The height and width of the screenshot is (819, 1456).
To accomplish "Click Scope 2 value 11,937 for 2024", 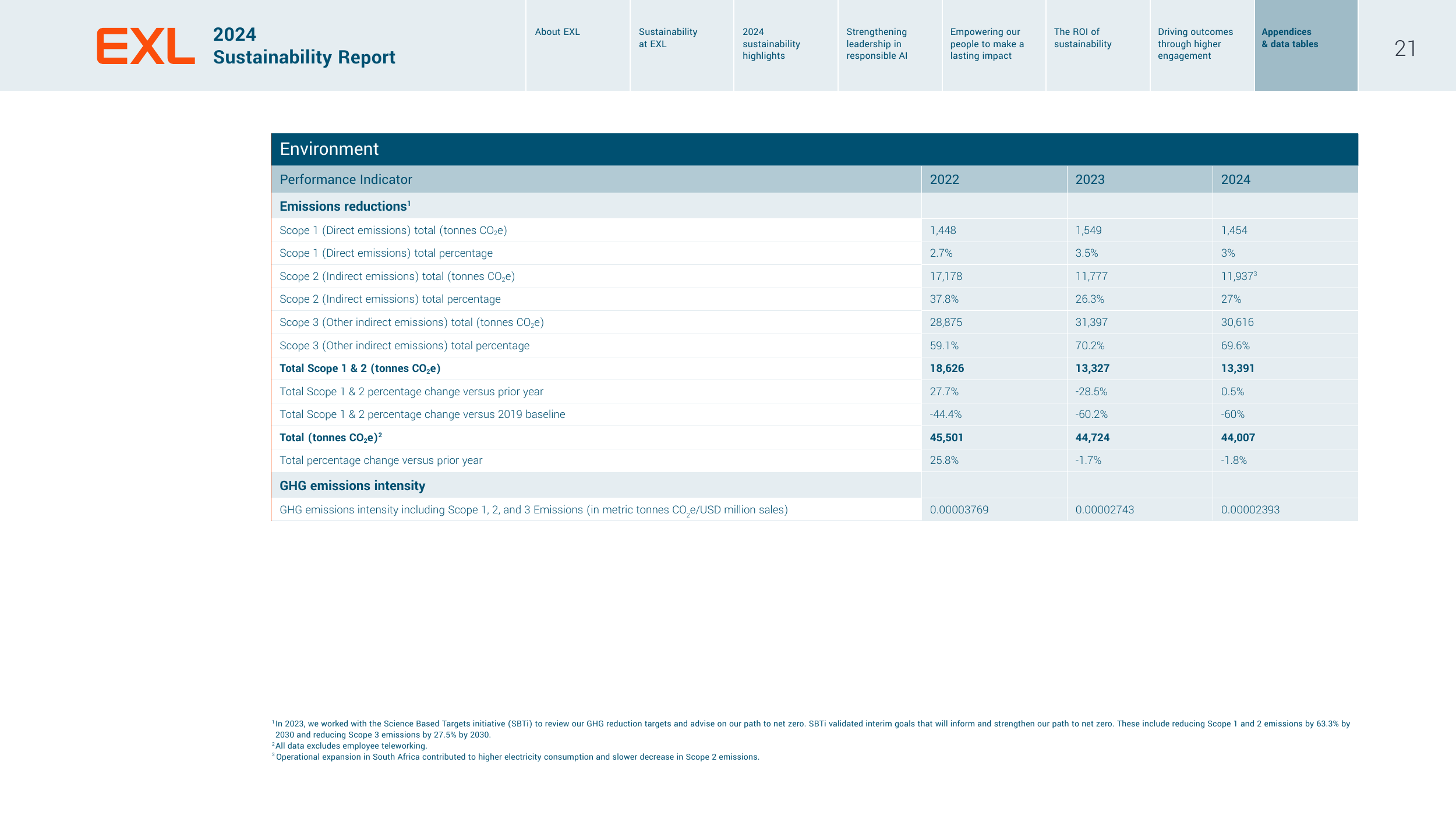I will click(1238, 276).
